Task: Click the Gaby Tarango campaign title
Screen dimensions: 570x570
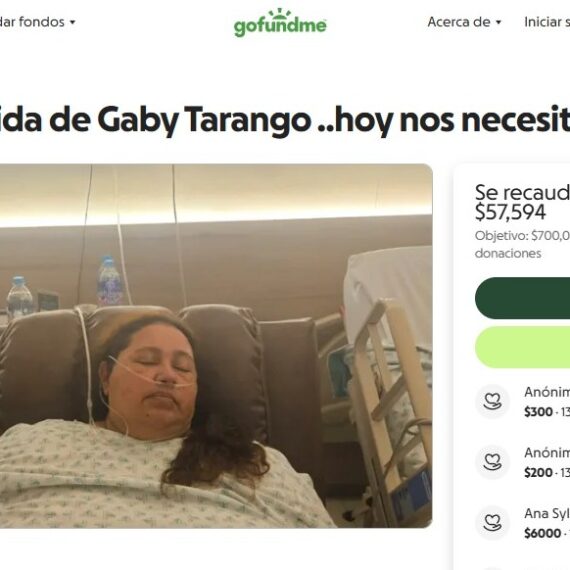Action: pyautogui.click(x=285, y=120)
